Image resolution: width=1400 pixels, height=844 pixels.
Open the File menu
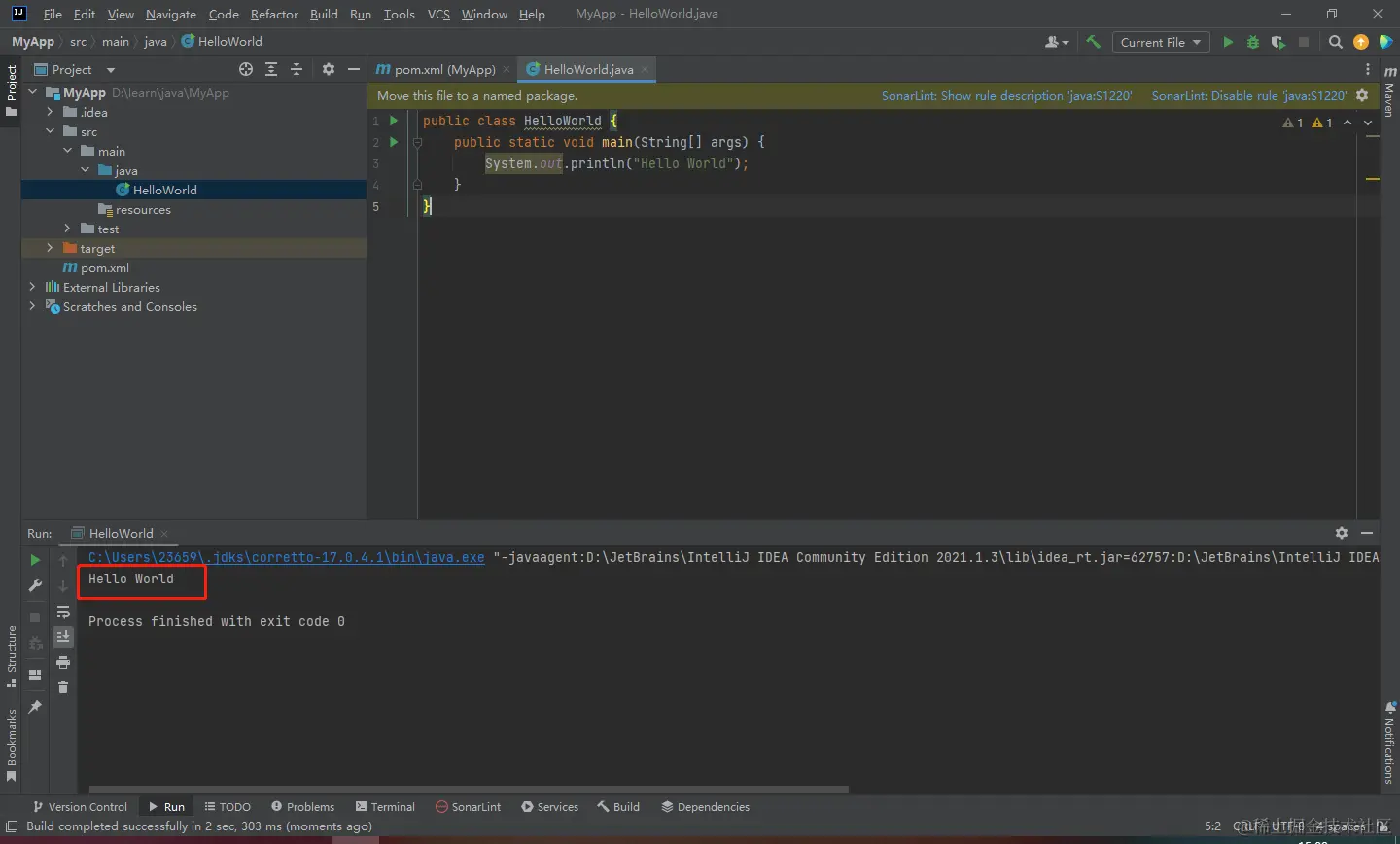coord(52,14)
